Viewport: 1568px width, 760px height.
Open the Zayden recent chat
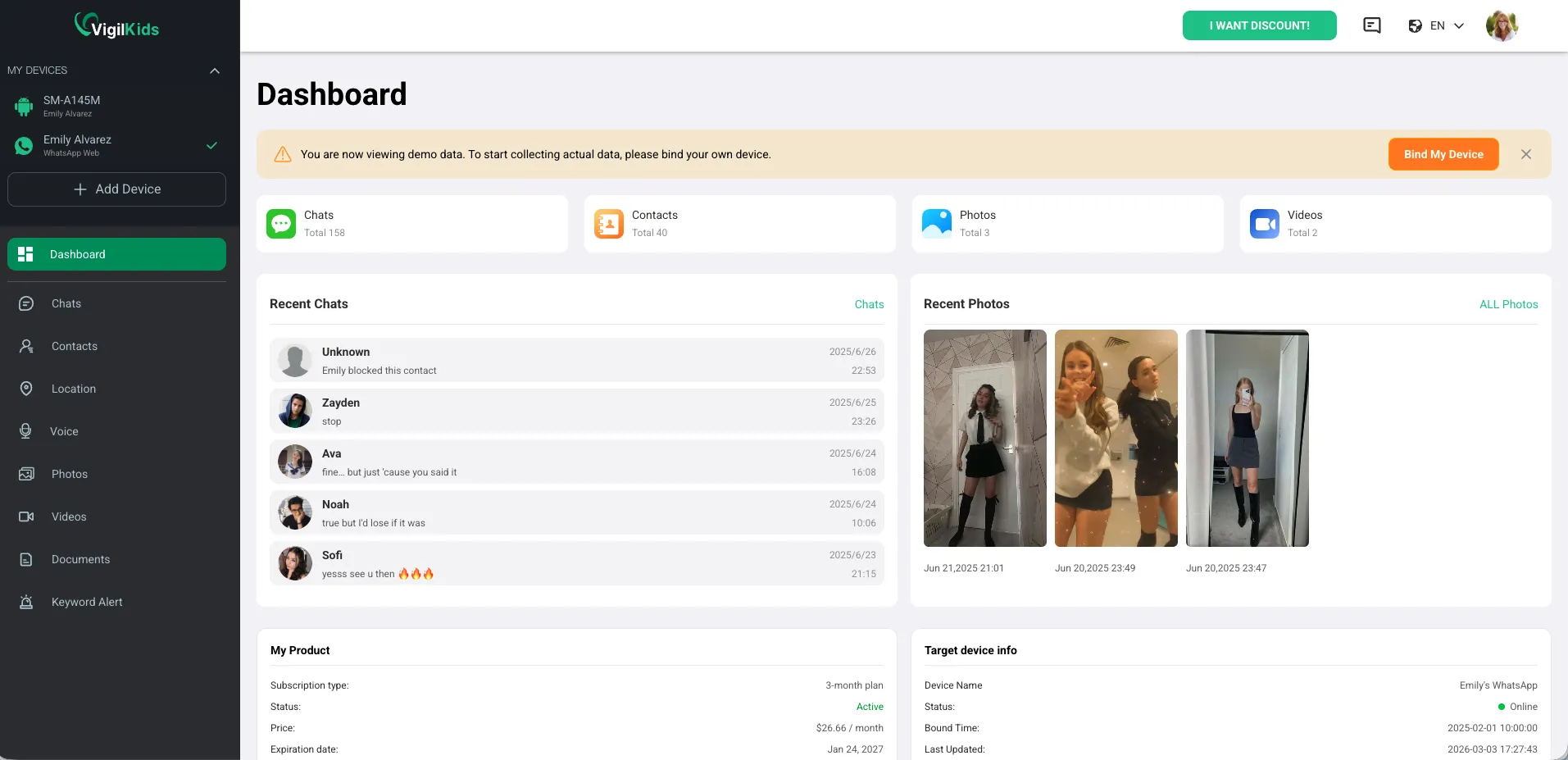click(x=576, y=412)
